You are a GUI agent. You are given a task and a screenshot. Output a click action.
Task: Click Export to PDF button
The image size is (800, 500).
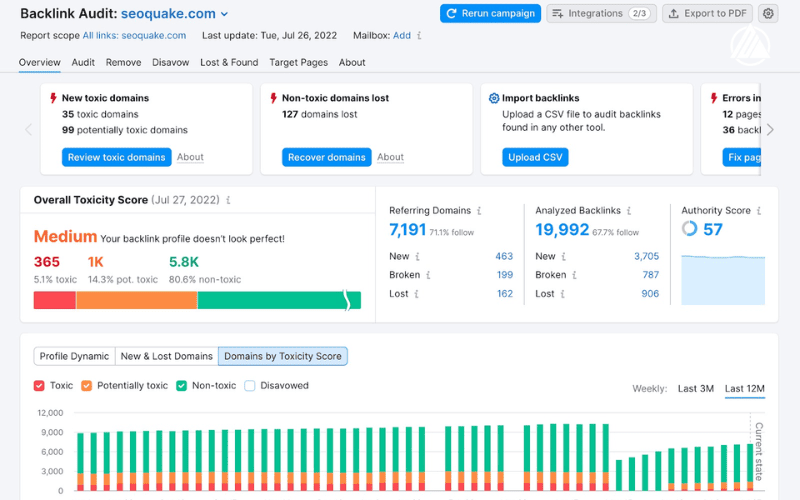pyautogui.click(x=707, y=13)
